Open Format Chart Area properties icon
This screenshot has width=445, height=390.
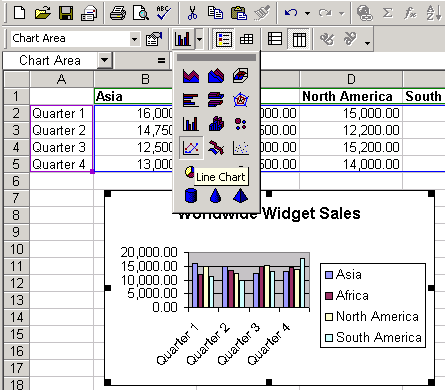[154, 39]
